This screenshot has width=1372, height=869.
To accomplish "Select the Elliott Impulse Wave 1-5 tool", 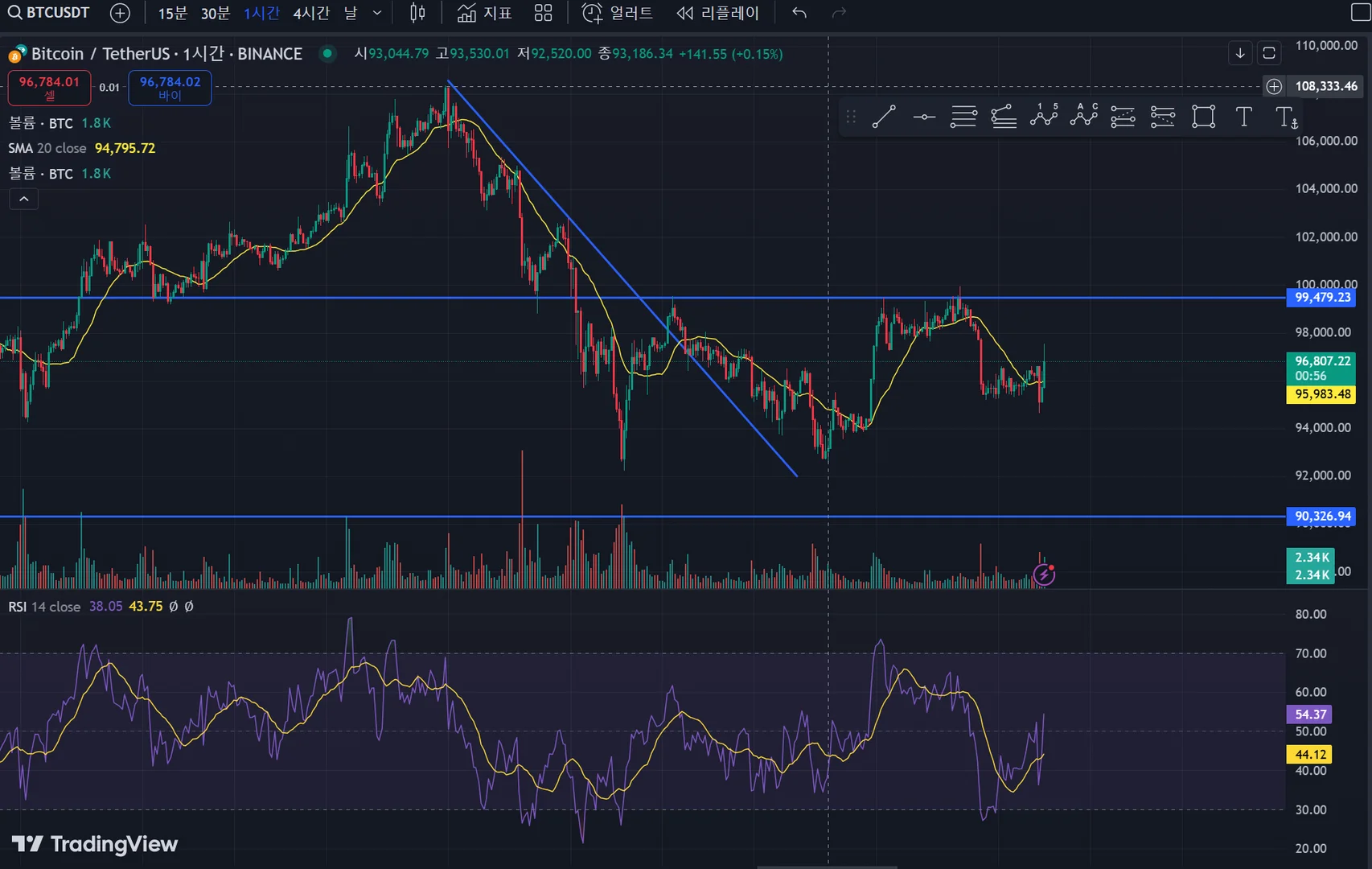I will pos(1044,117).
